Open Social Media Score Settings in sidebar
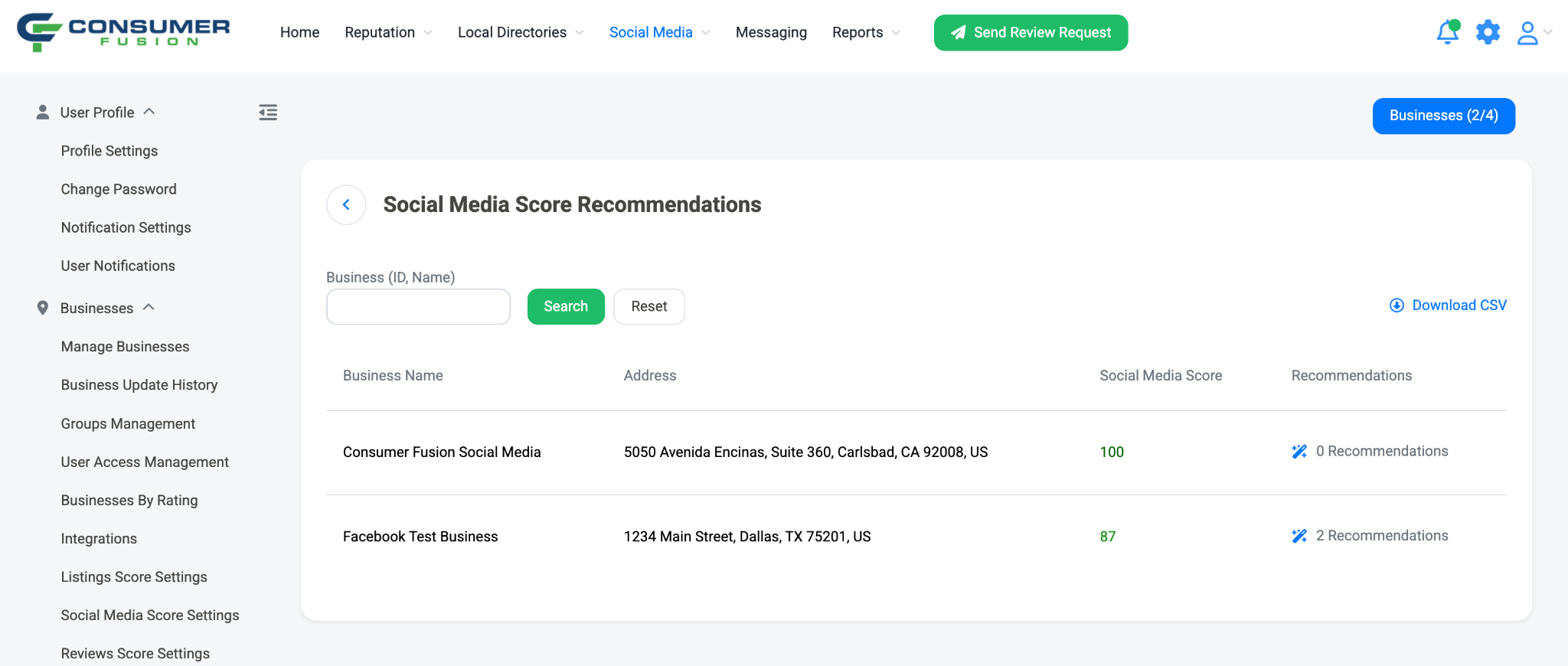Viewport: 1568px width, 666px height. 150,615
